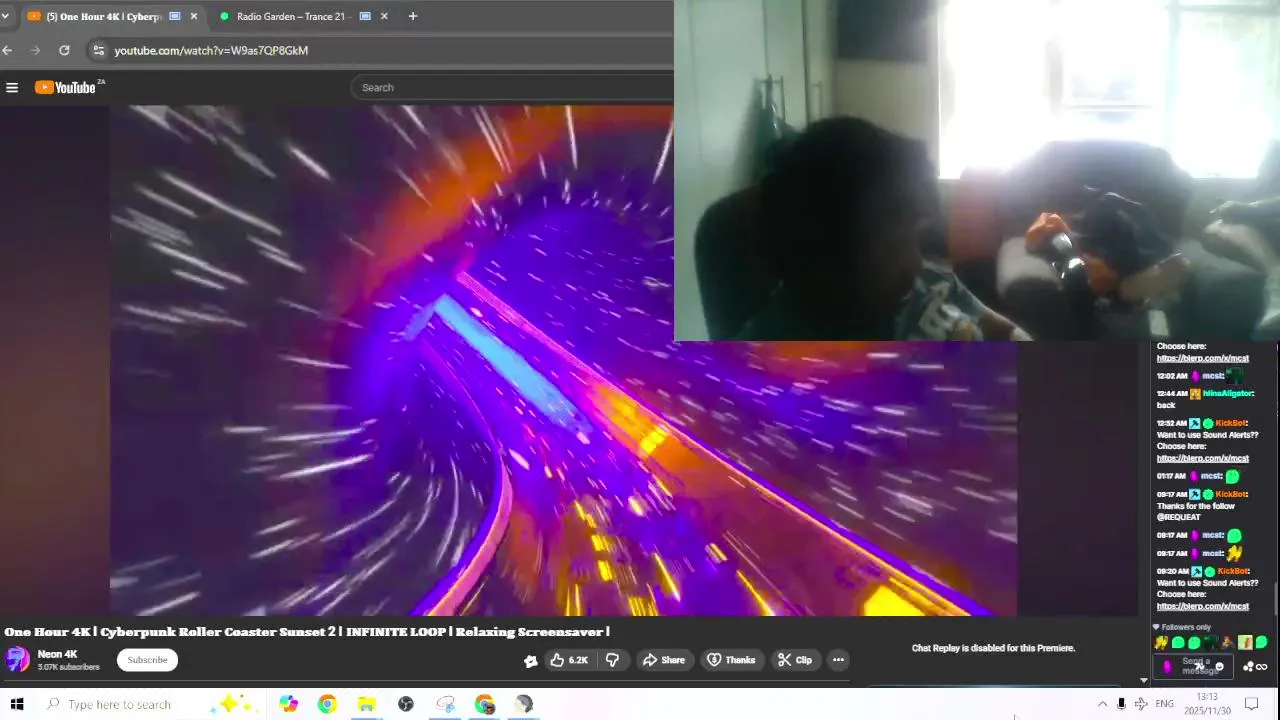
Task: Show hidden system tray icons chevron
Action: (x=1102, y=704)
